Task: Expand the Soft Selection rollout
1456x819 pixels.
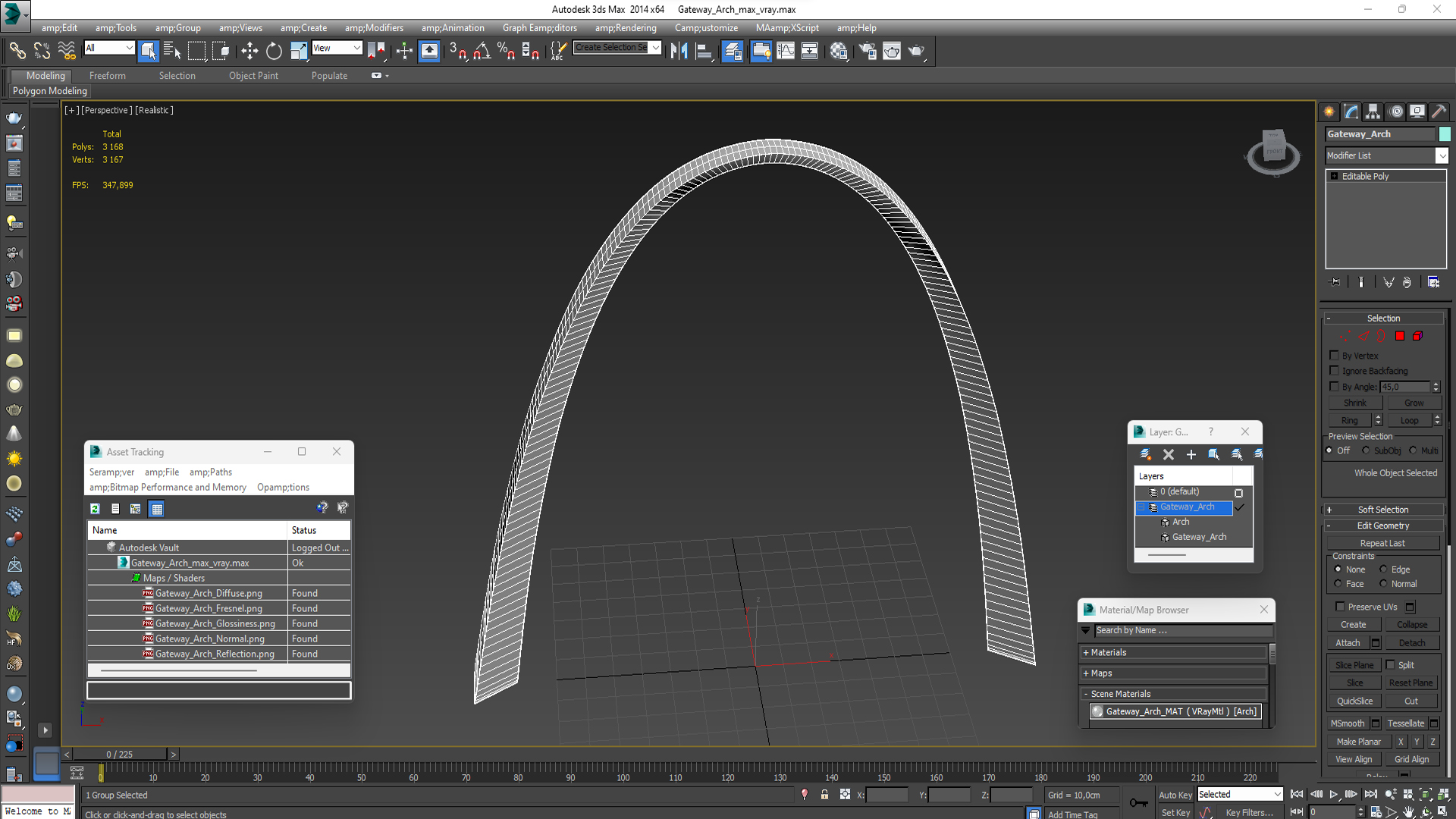Action: [x=1383, y=510]
